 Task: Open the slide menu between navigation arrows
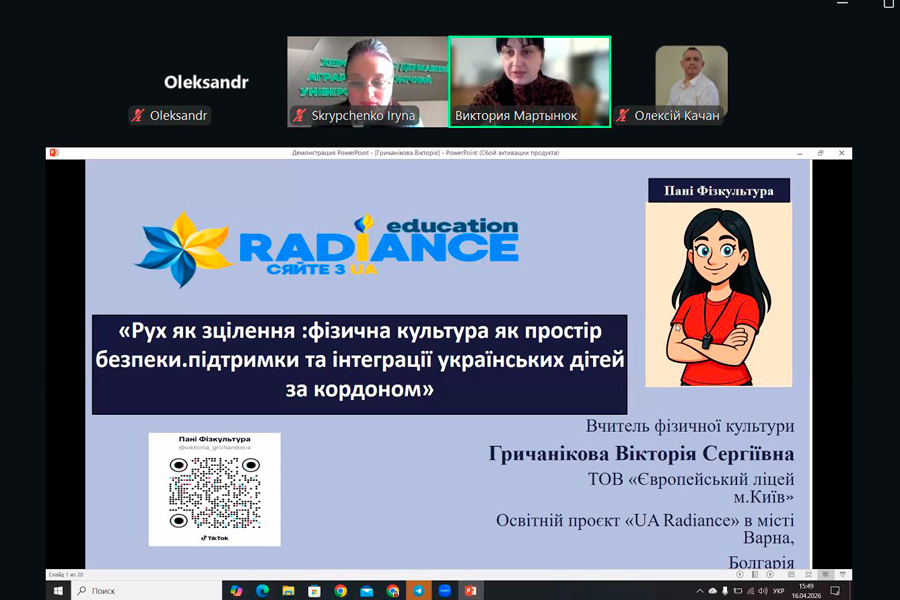point(755,574)
